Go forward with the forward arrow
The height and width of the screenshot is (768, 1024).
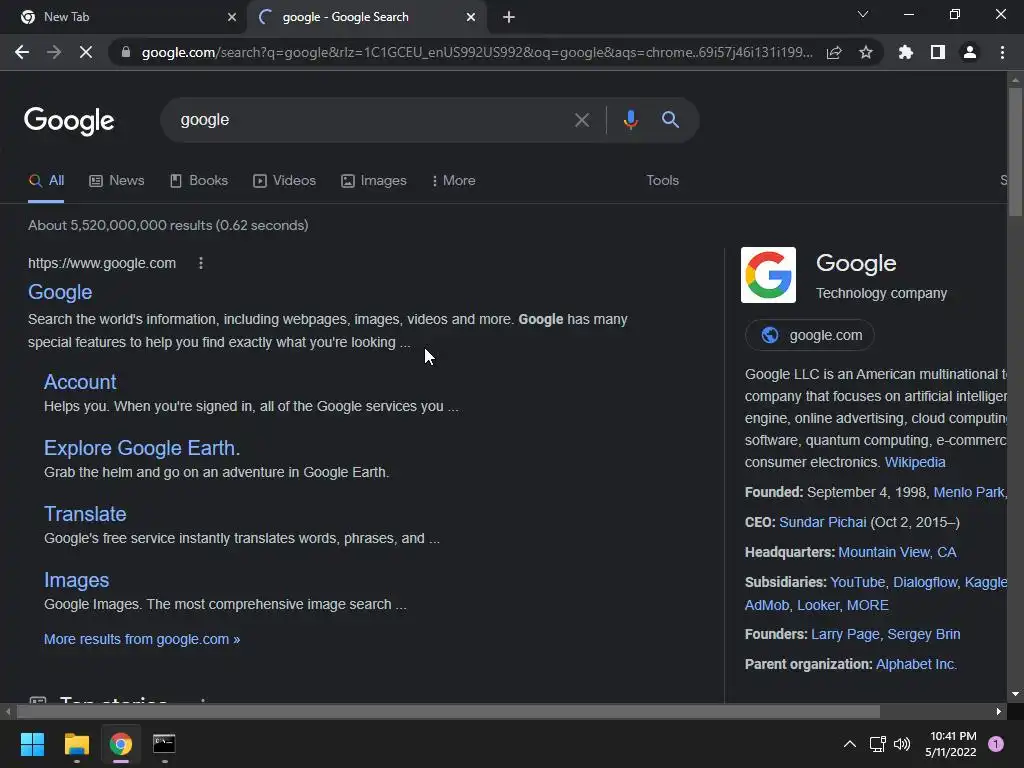pyautogui.click(x=54, y=52)
